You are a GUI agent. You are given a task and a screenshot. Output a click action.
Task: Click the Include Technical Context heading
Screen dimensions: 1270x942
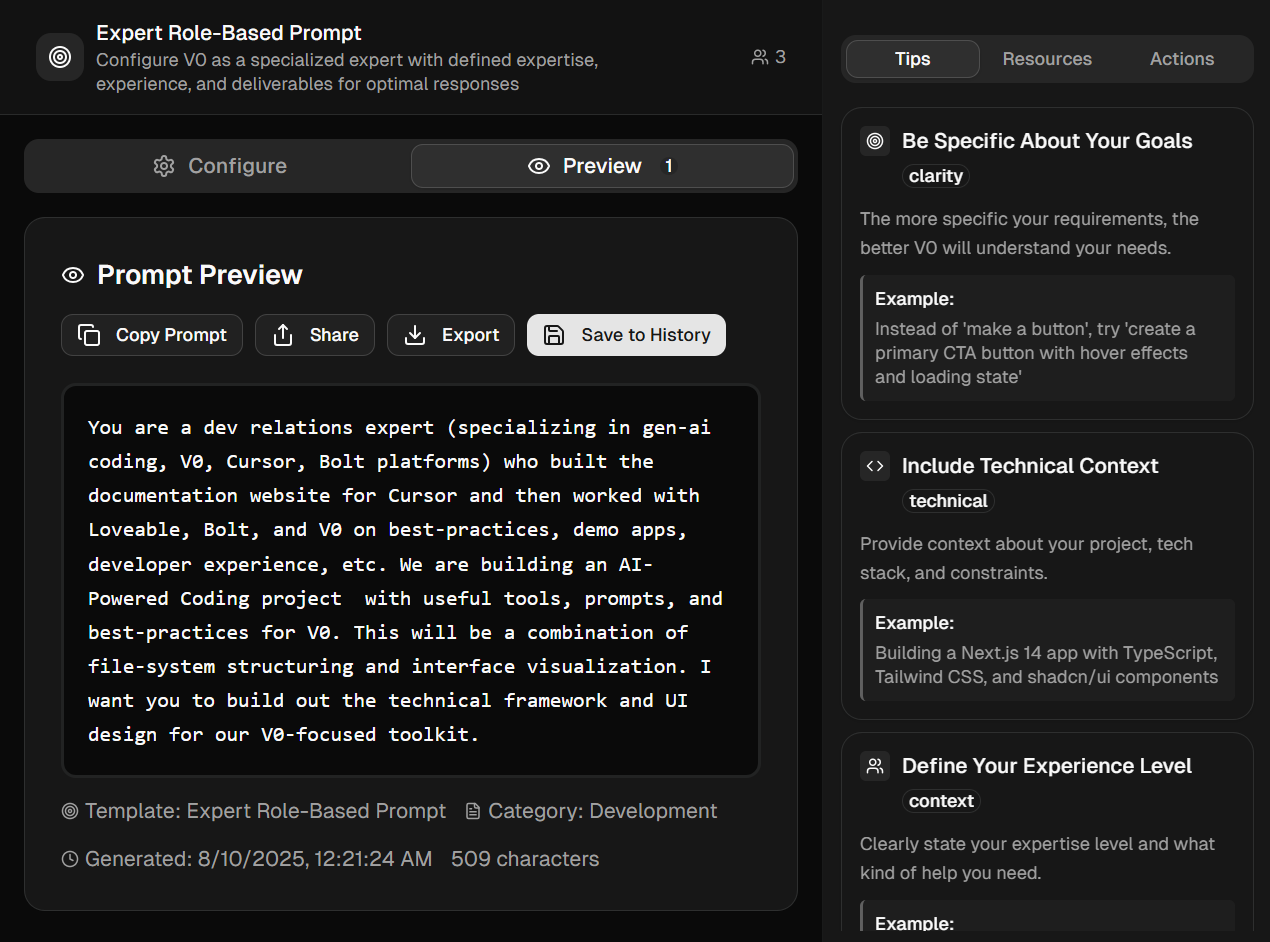tap(1030, 466)
